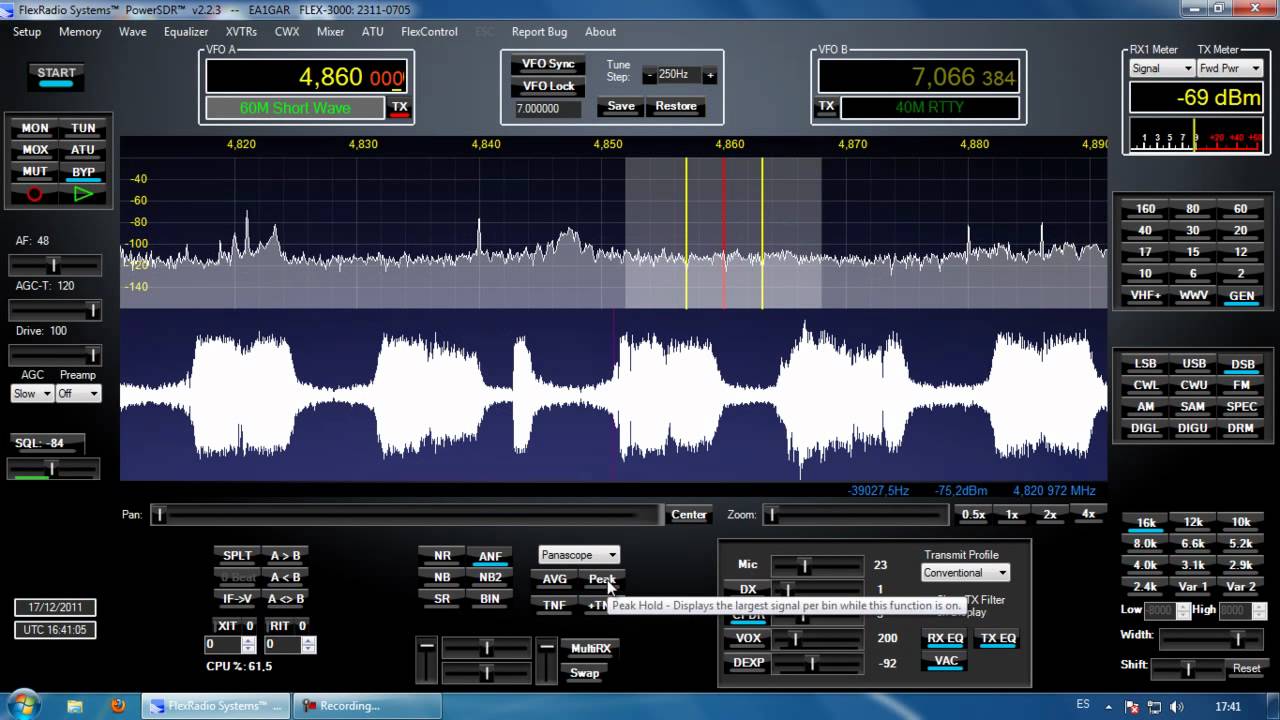Toggle BYP bypass button
Screen dimensions: 1280x720
pyautogui.click(x=83, y=172)
